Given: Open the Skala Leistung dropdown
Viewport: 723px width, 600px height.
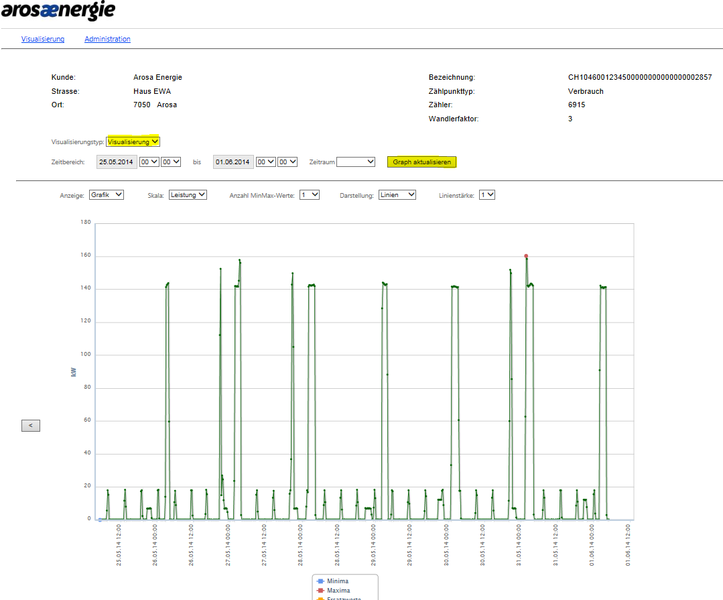Looking at the screenshot, I should 187,195.
